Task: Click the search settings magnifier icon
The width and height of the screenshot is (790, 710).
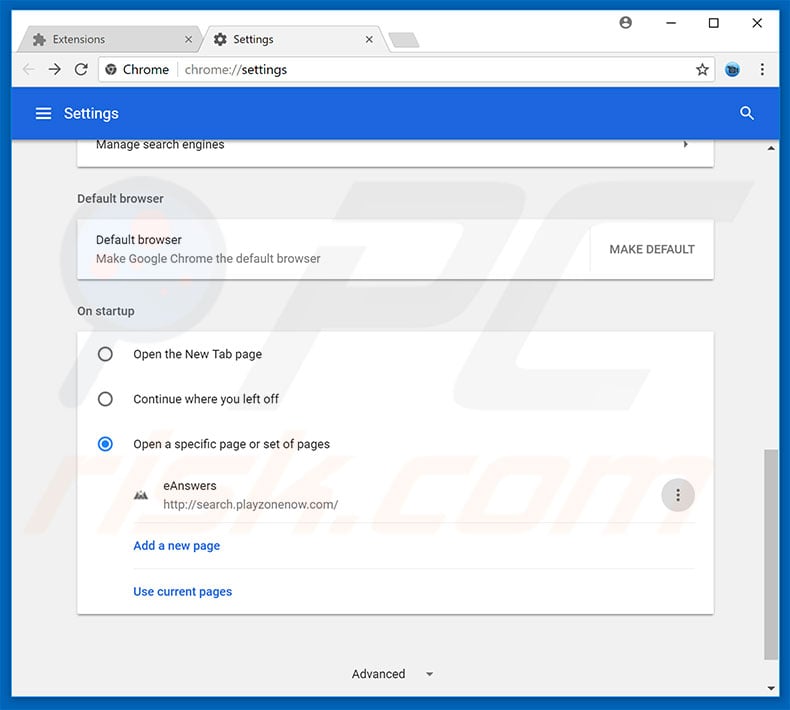Action: coord(747,113)
